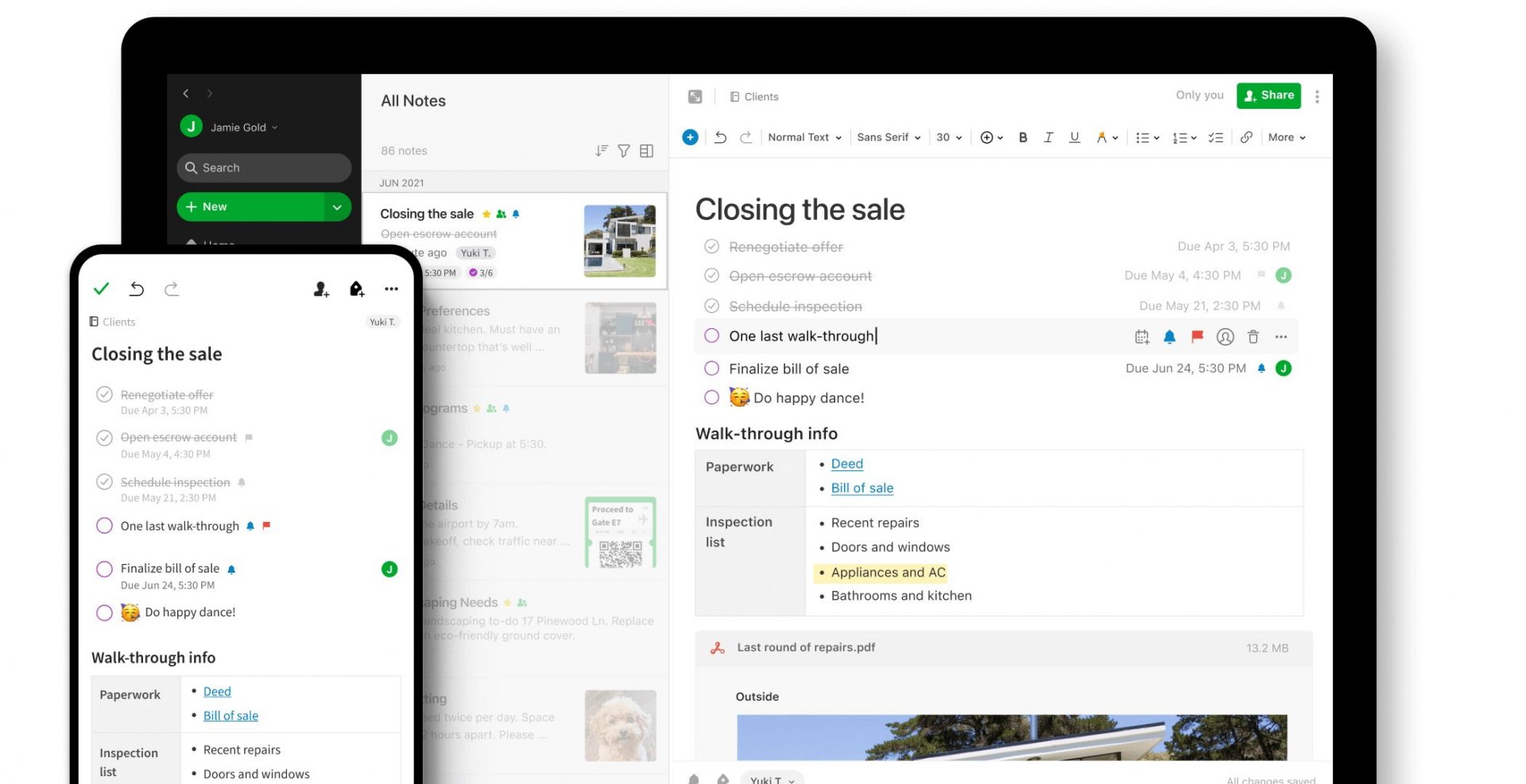Uncheck Renegotiate offer task on desktop
This screenshot has height=784, width=1526.
(x=711, y=246)
